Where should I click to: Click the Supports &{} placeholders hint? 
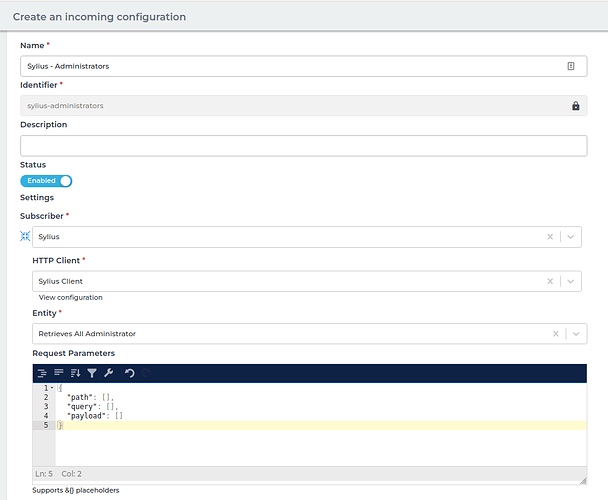[76, 490]
